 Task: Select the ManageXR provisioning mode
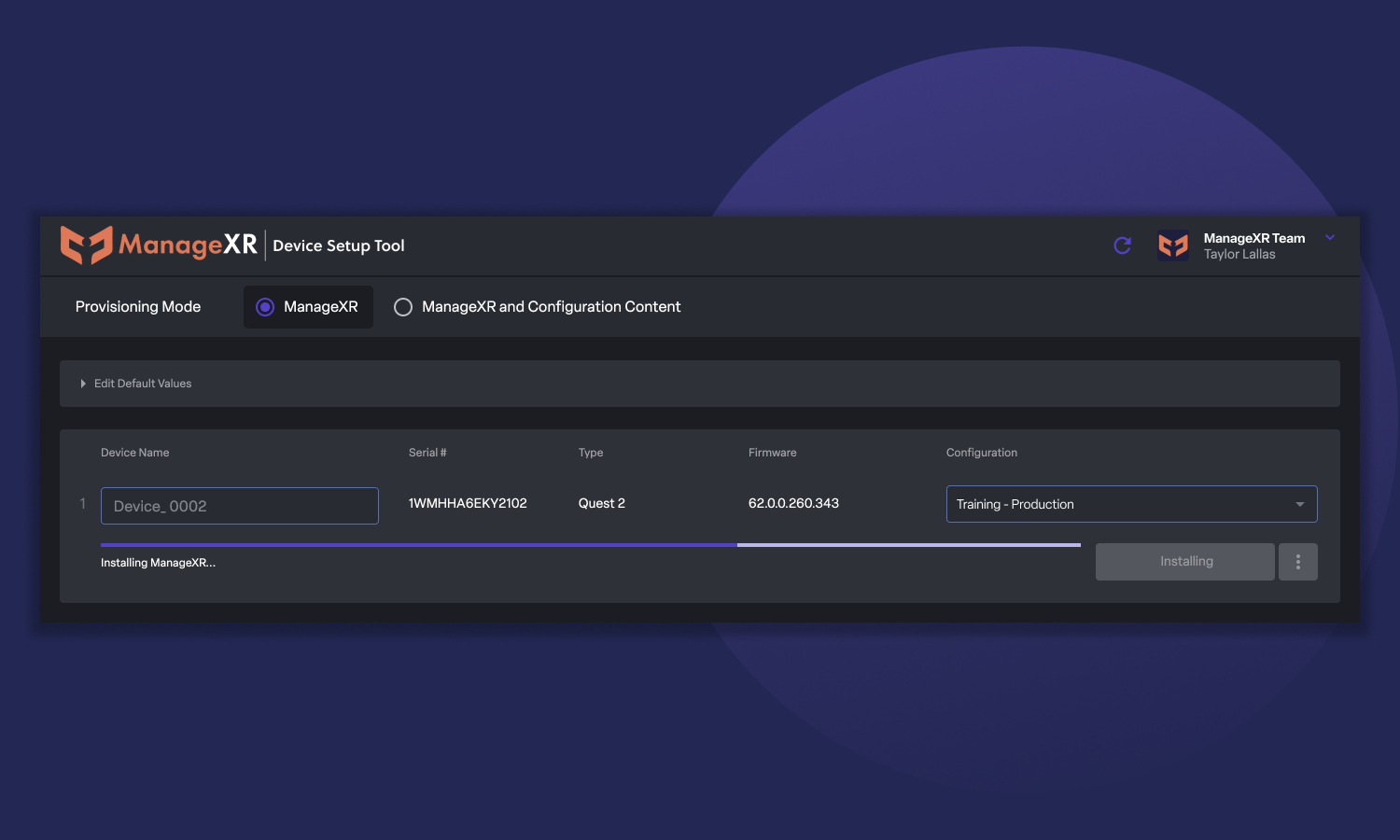tap(308, 307)
